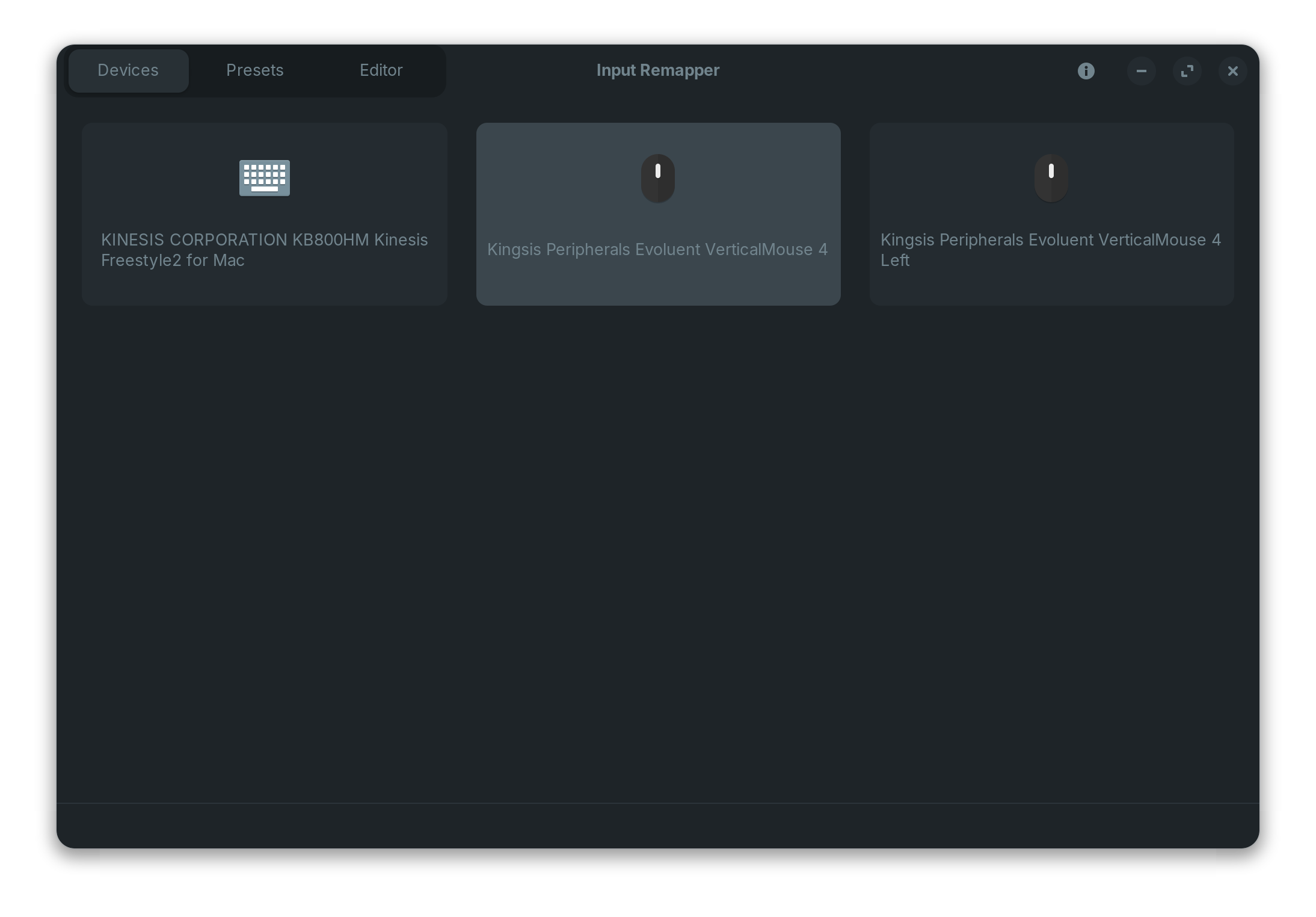Image resolution: width=1316 pixels, height=917 pixels.
Task: Maximize the Input Remapper window
Action: point(1187,71)
